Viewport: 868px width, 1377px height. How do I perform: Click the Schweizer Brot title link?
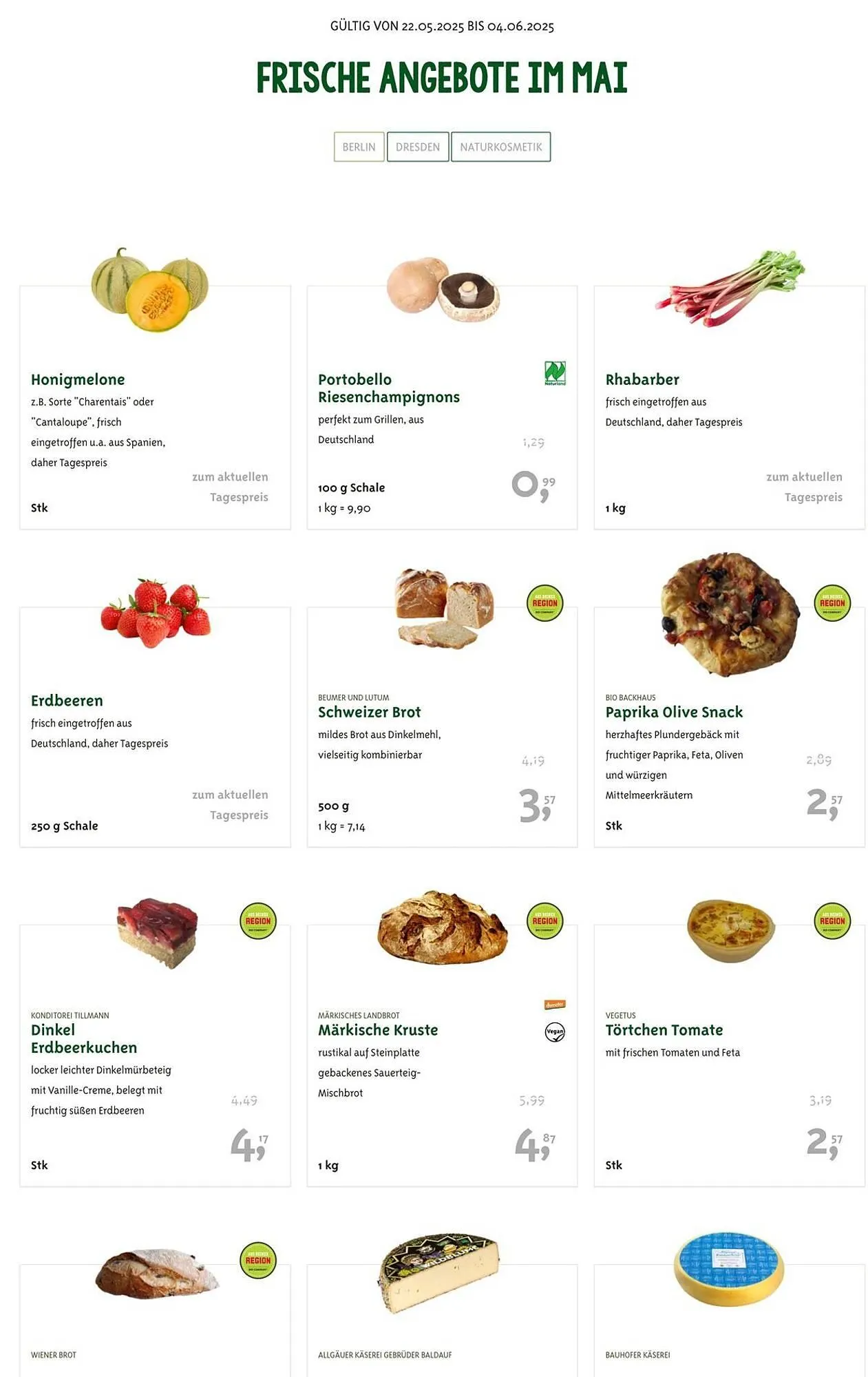369,712
